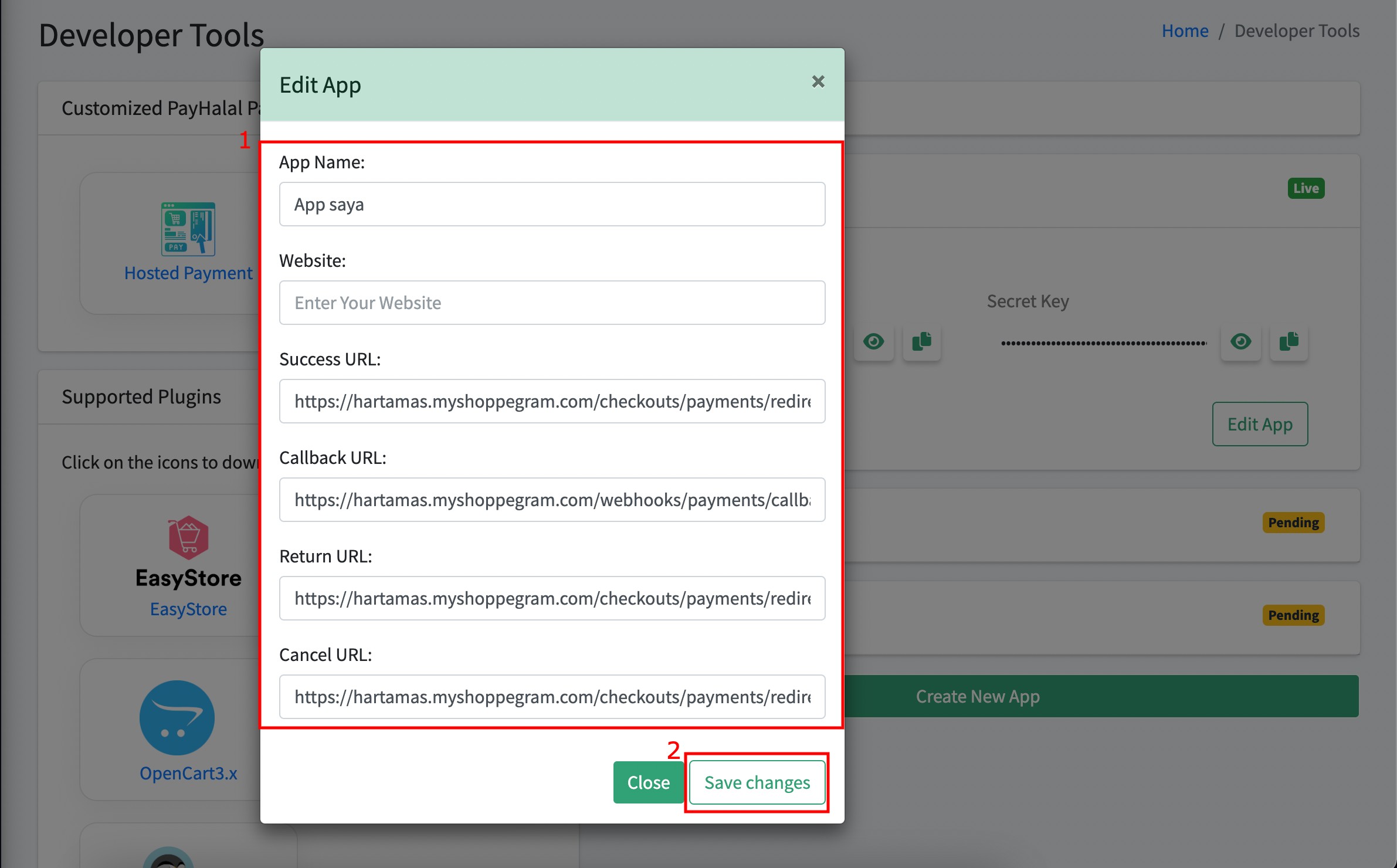This screenshot has height=868, width=1397.
Task: Focus the App Name input field
Action: [552, 204]
